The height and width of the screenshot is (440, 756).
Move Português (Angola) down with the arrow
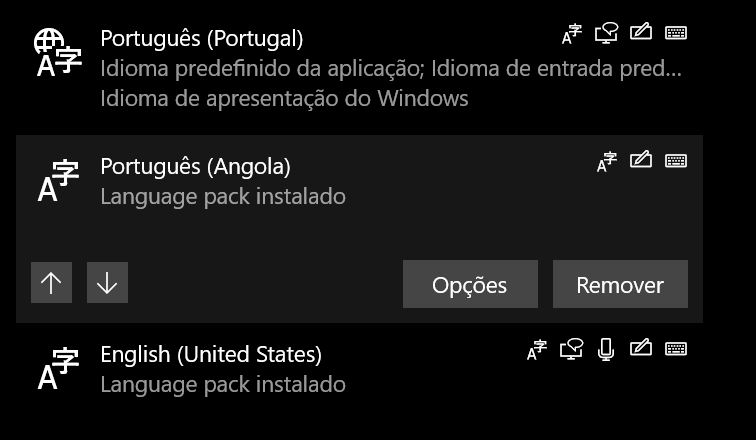(x=107, y=284)
